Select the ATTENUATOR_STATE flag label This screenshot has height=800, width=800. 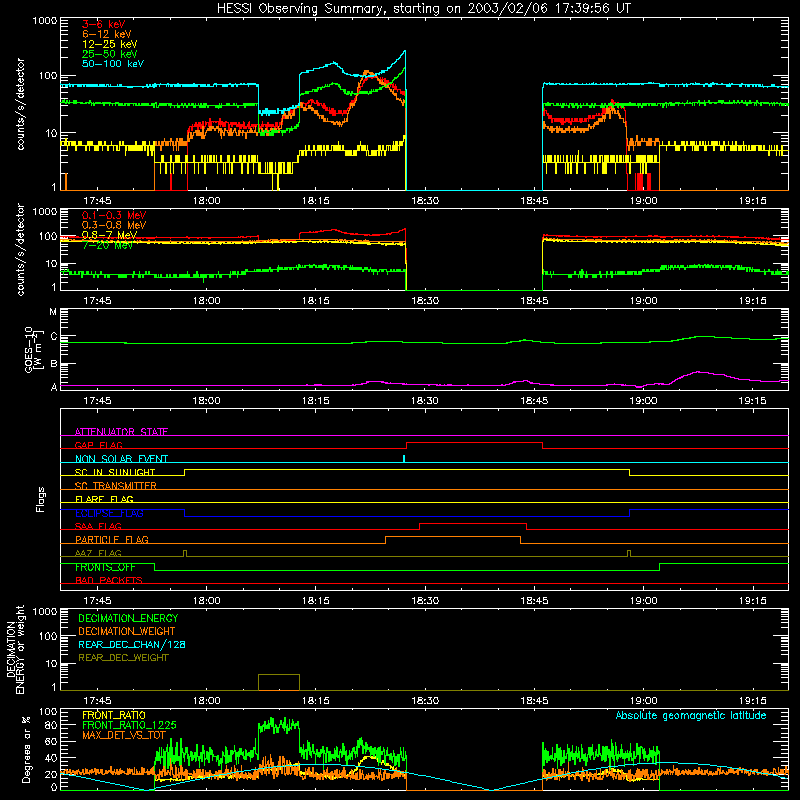coord(121,432)
